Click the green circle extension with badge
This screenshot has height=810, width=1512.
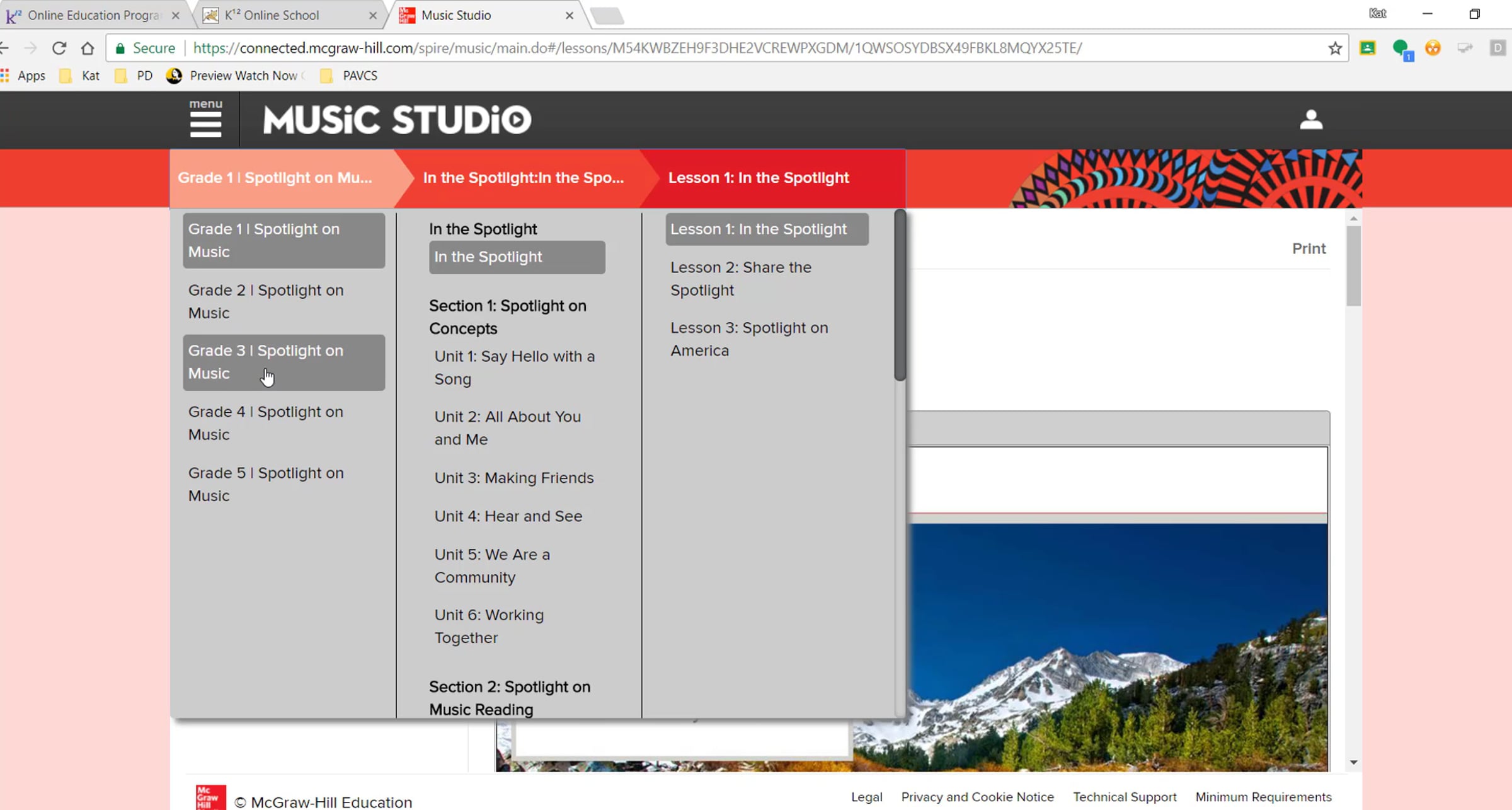1402,49
